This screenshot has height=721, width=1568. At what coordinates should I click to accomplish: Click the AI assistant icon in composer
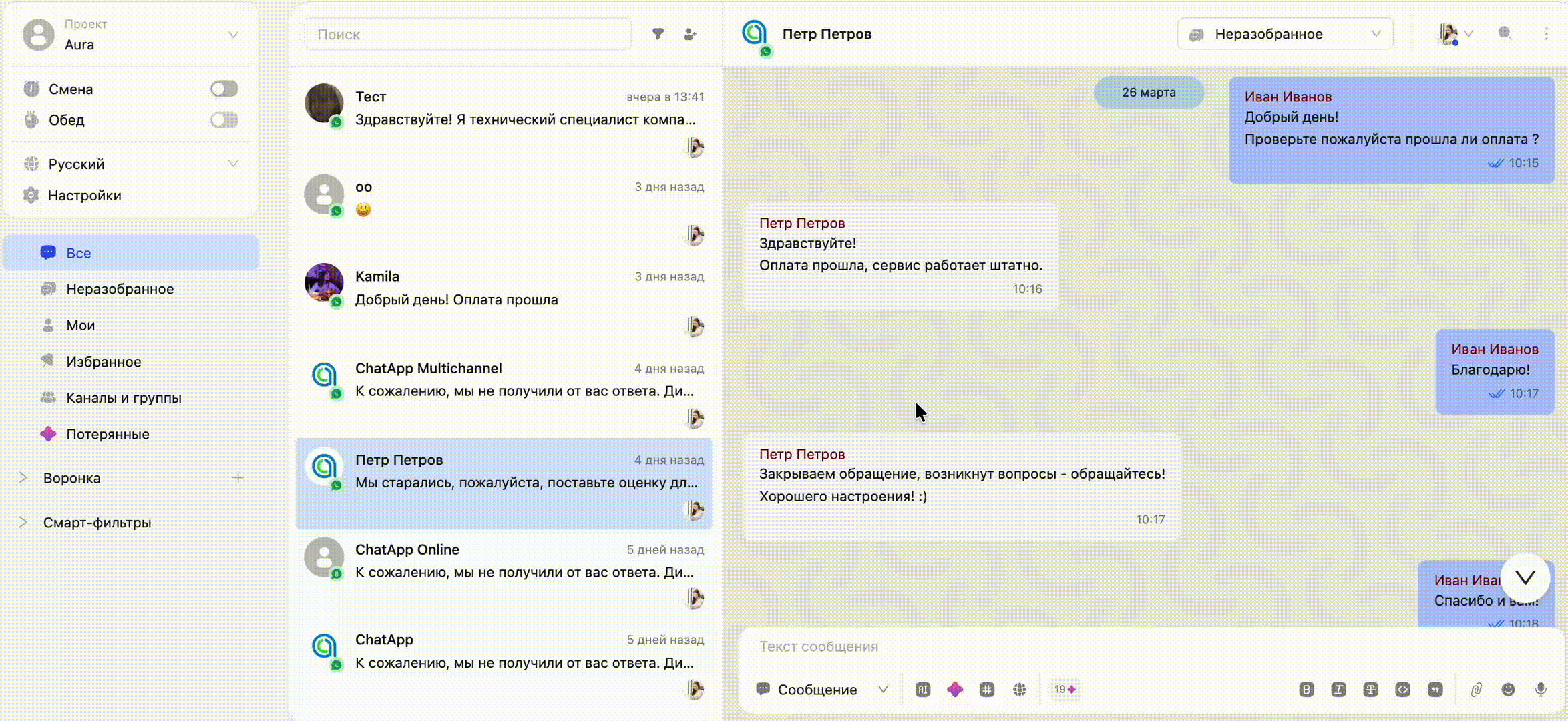pyautogui.click(x=923, y=690)
